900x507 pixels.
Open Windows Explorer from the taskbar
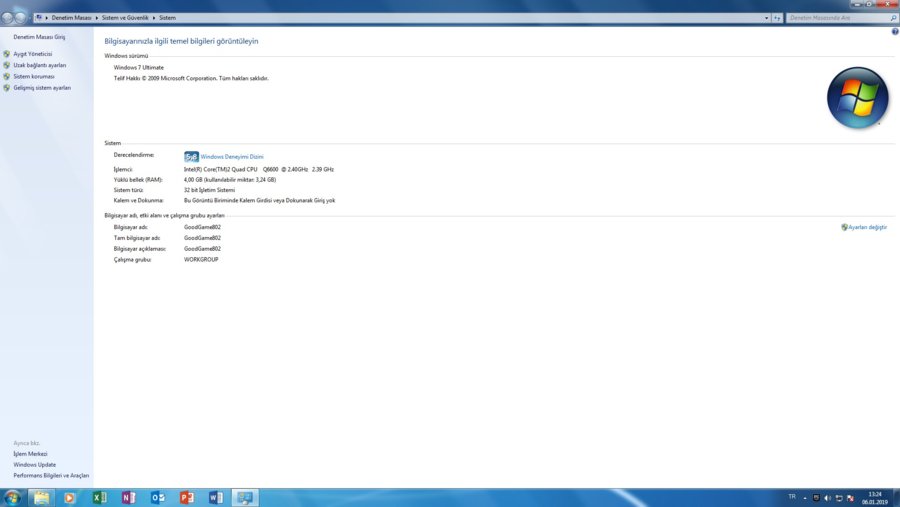click(41, 498)
